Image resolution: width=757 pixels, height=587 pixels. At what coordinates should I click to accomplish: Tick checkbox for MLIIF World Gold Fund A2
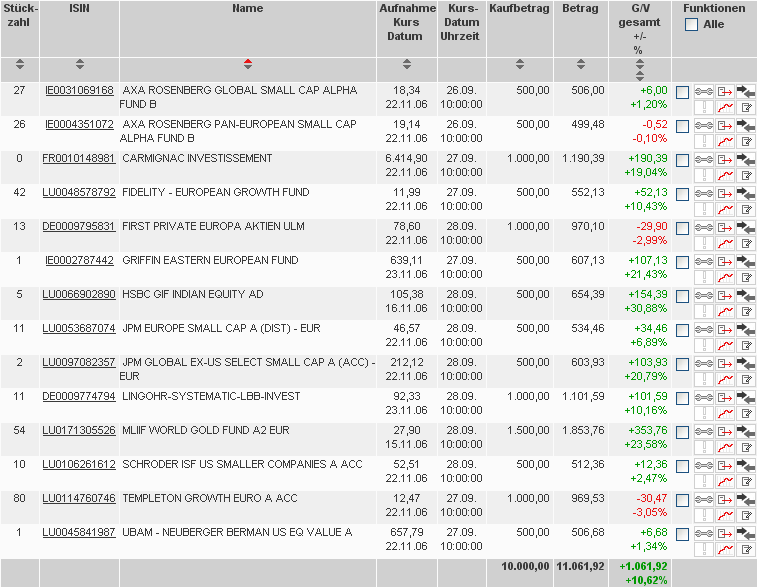coord(682,433)
